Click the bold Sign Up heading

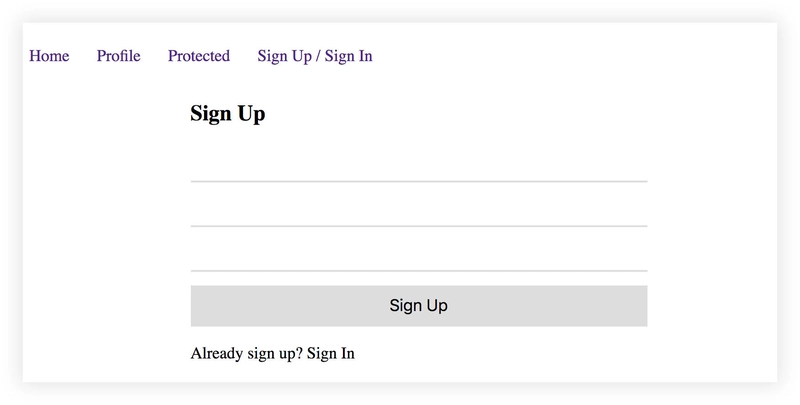coord(228,114)
